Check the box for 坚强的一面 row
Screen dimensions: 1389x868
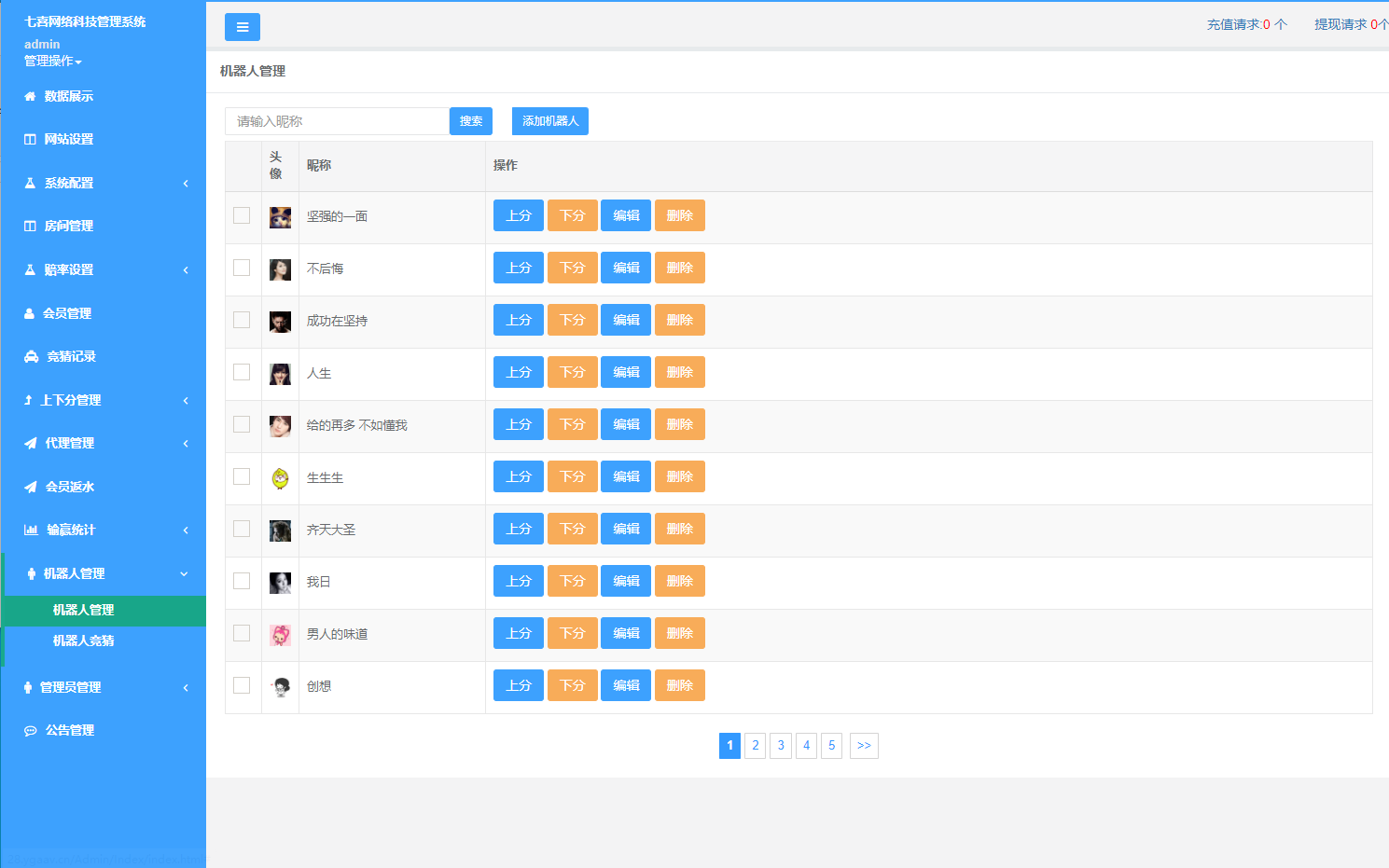[x=242, y=215]
